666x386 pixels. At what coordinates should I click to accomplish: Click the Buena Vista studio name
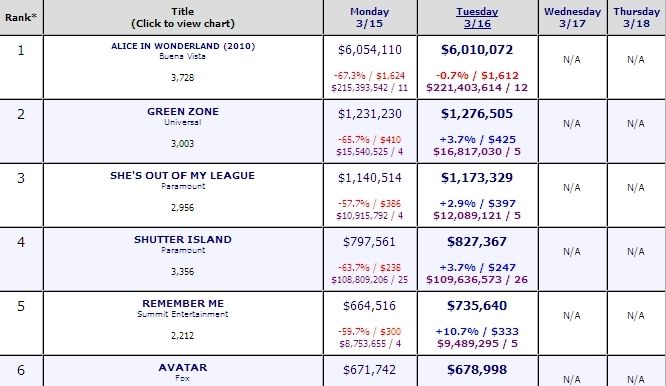[183, 56]
